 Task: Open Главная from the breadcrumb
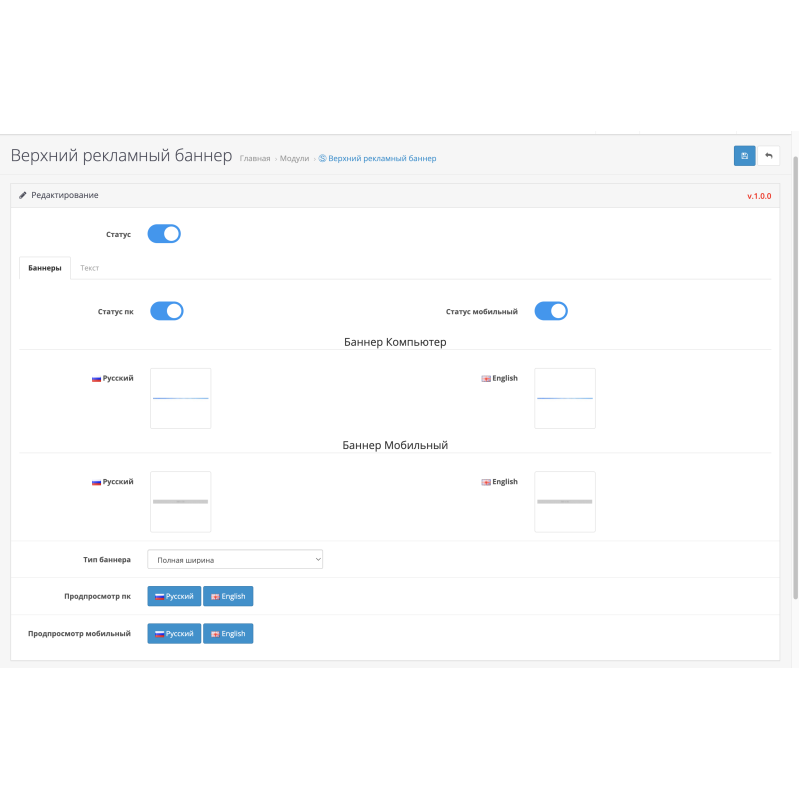click(254, 158)
